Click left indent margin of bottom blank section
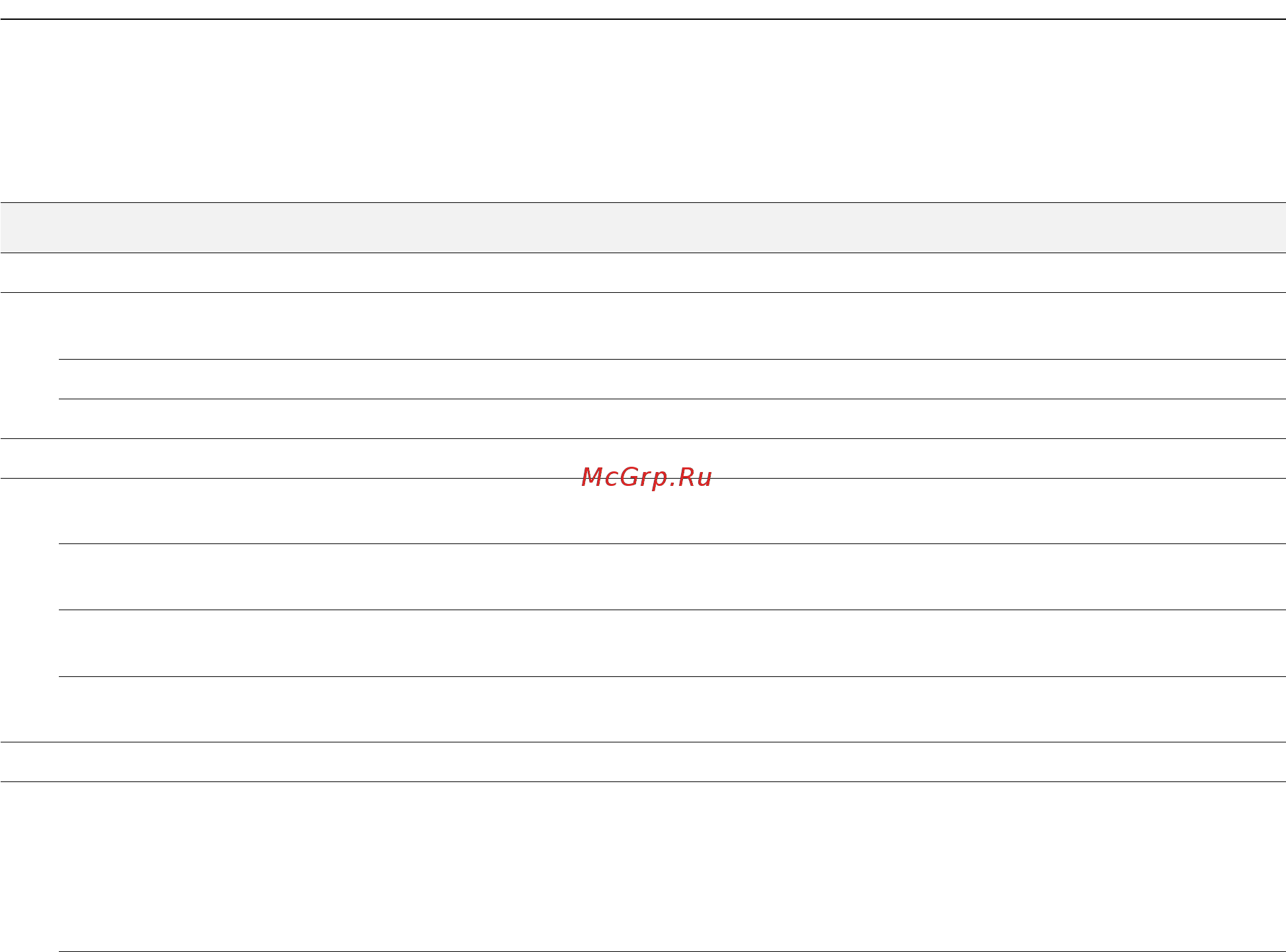The height and width of the screenshot is (952, 1286). click(30, 867)
